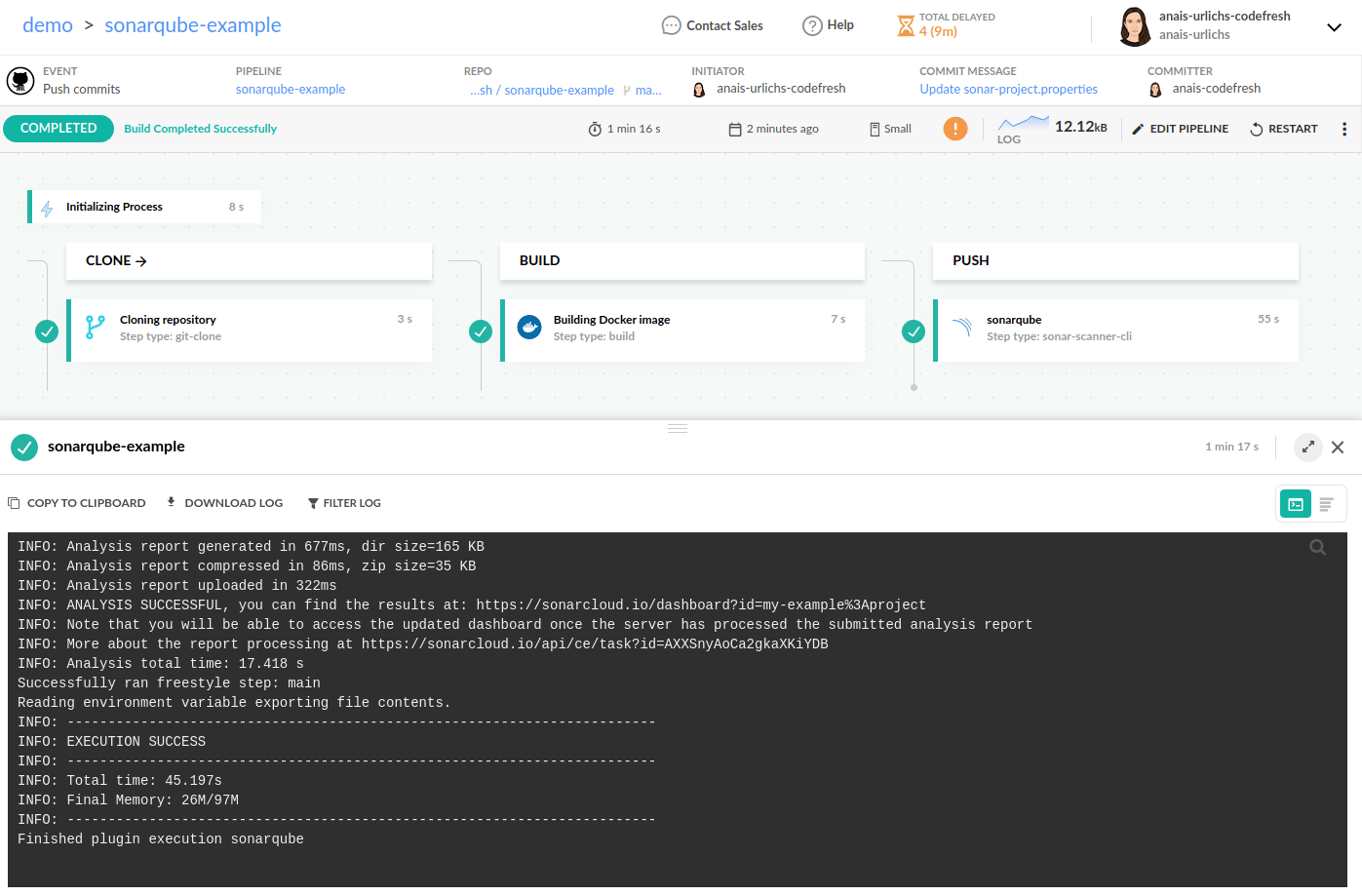Open the log search magnifier in the console
The height and width of the screenshot is (896, 1362).
(1317, 547)
